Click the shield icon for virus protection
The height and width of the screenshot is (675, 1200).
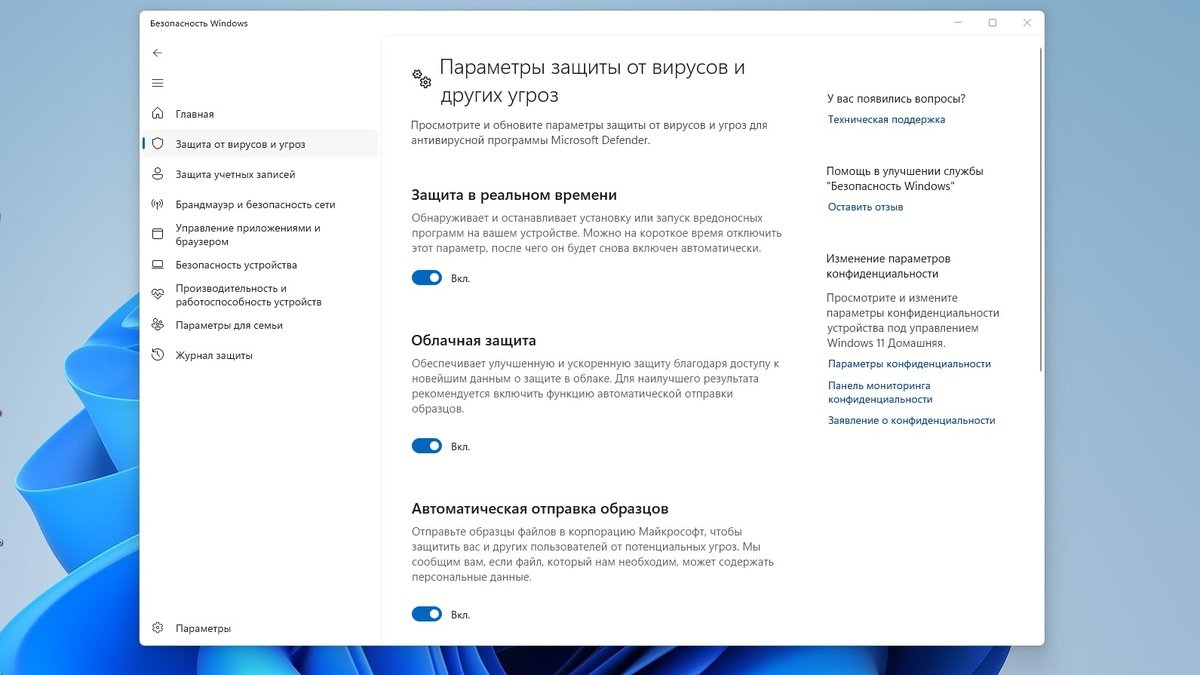(x=157, y=144)
